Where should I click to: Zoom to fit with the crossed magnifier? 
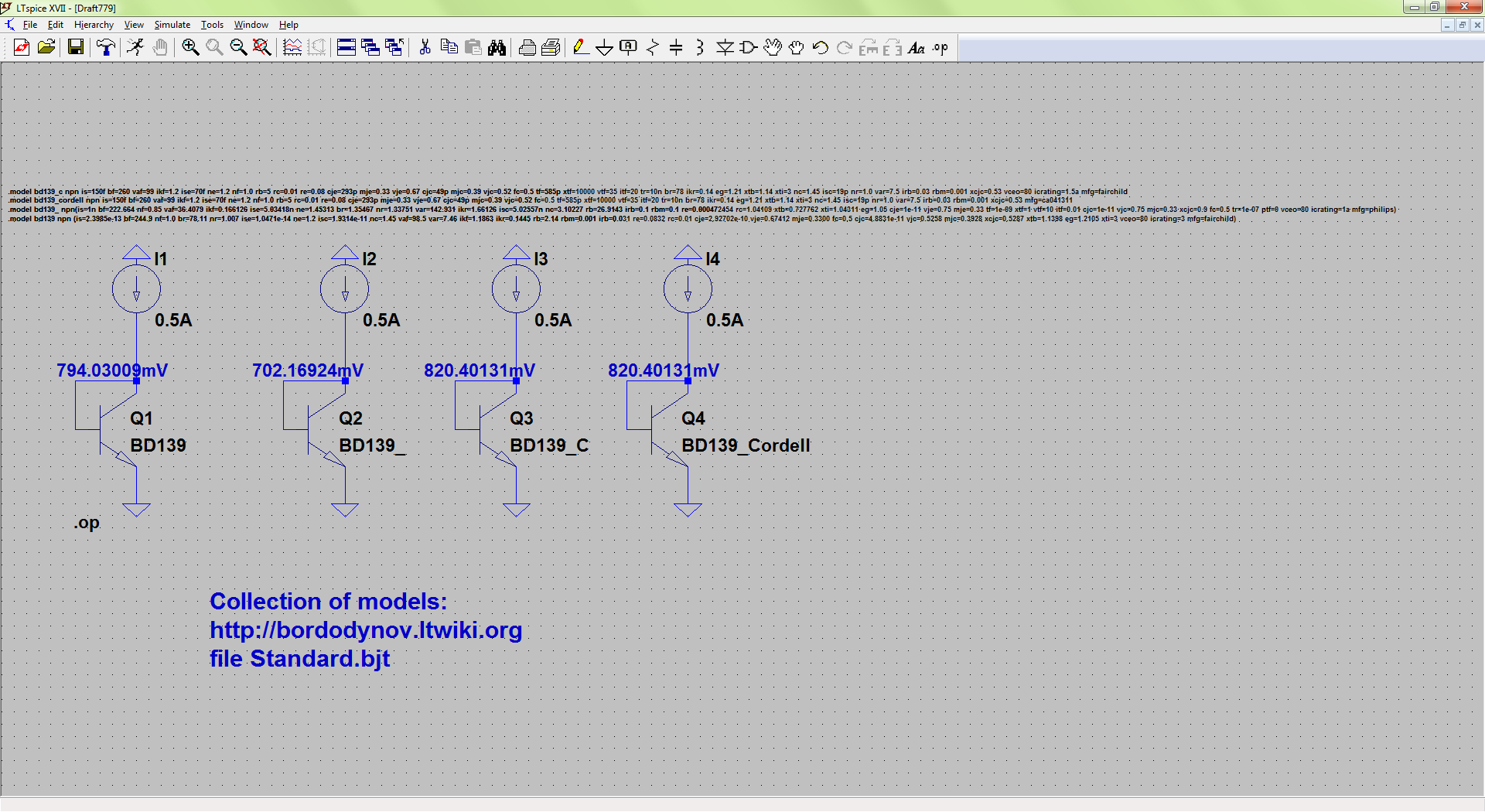(x=262, y=48)
